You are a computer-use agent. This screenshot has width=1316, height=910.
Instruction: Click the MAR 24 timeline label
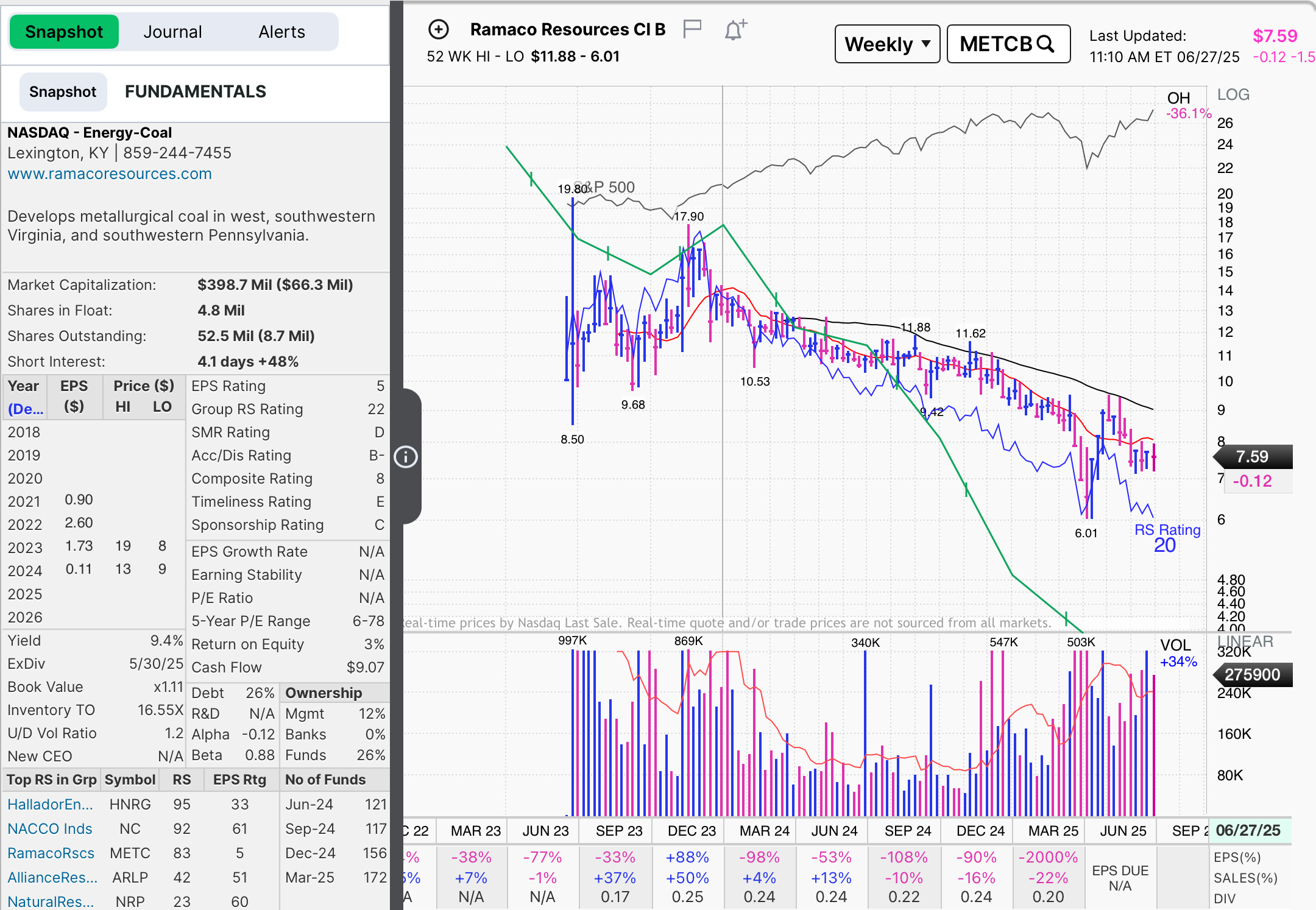pos(764,831)
